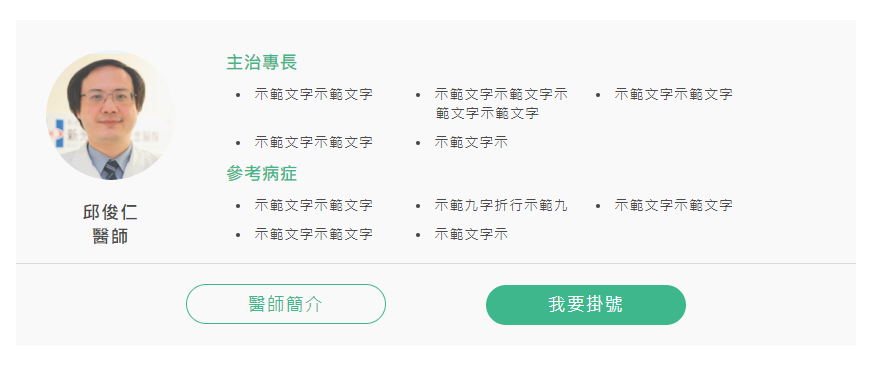Select second-row first item under 主治專長

click(x=314, y=142)
